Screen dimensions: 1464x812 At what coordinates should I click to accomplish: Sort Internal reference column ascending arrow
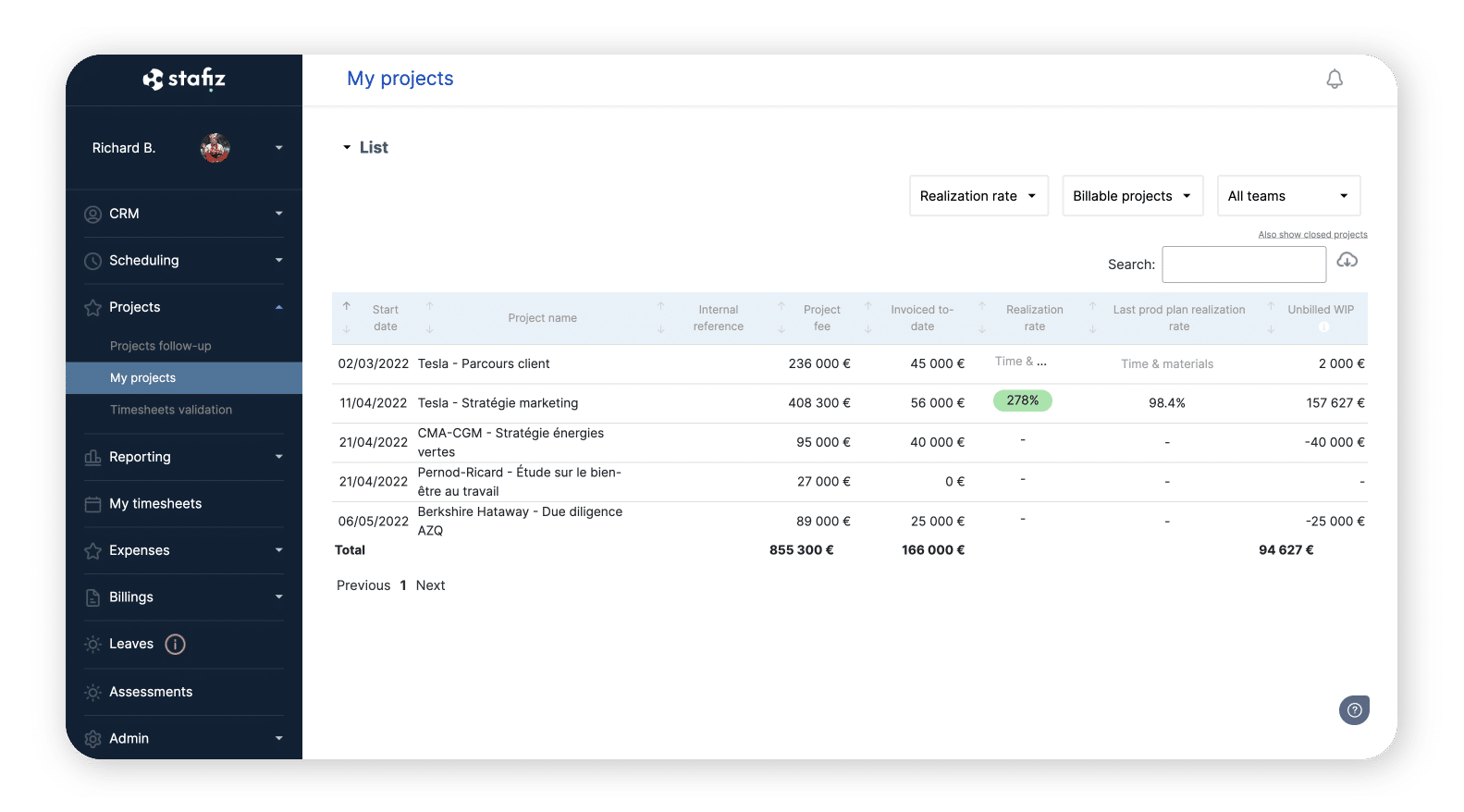click(x=660, y=305)
